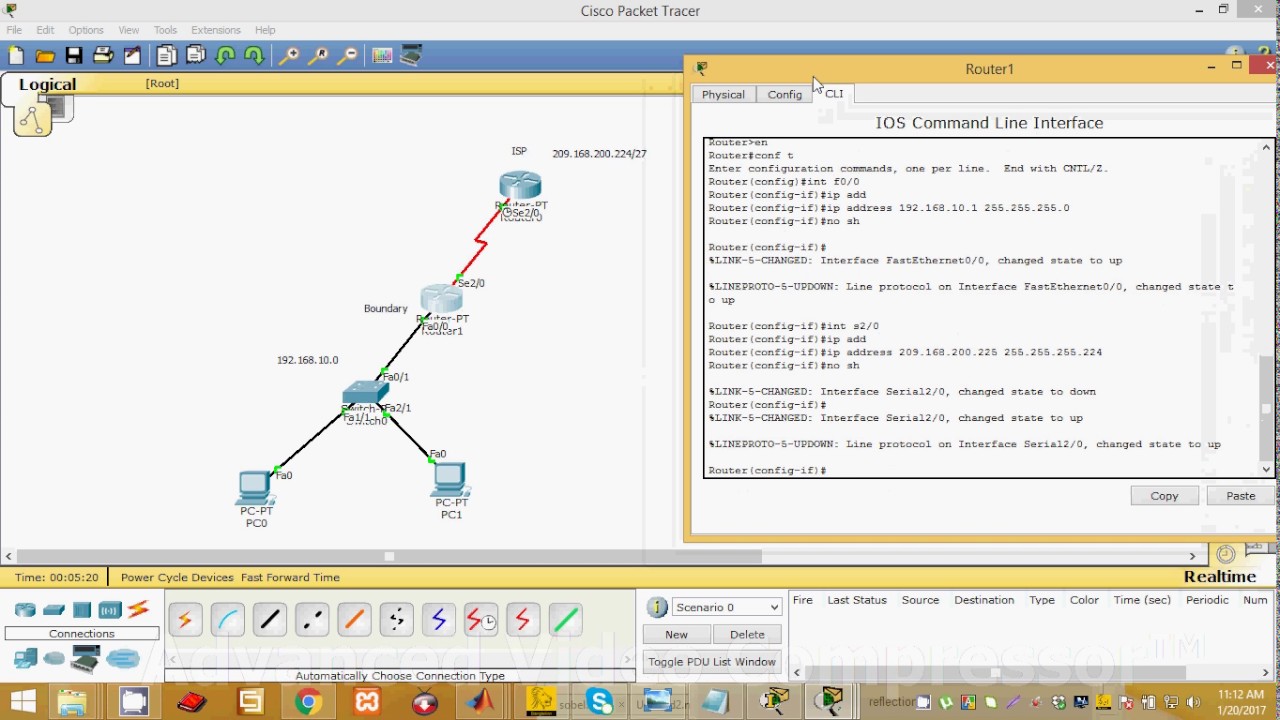Choose the dashed copper cross-over cable
The height and width of the screenshot is (720, 1280).
312,620
